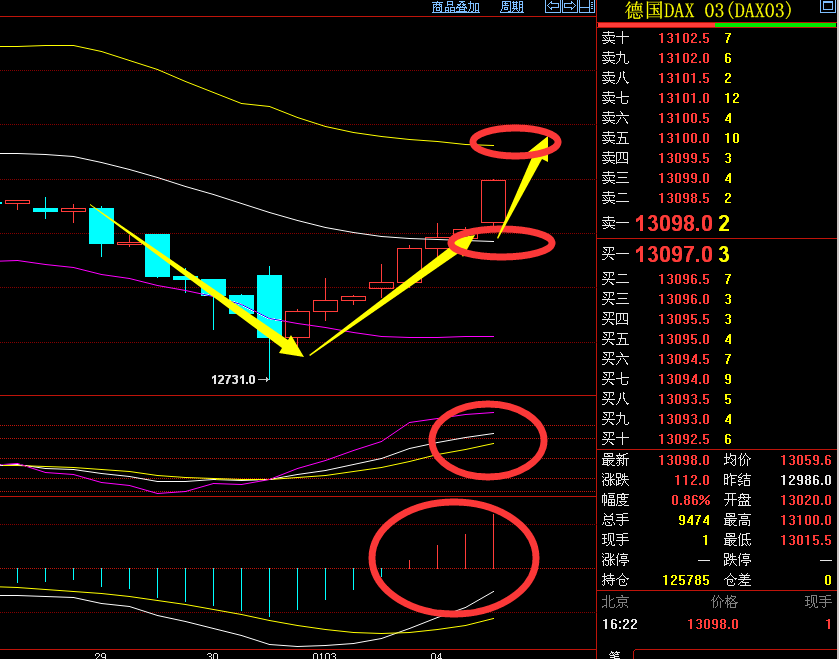839x659 pixels.
Task: Click the 北京 time column header
Action: point(615,602)
